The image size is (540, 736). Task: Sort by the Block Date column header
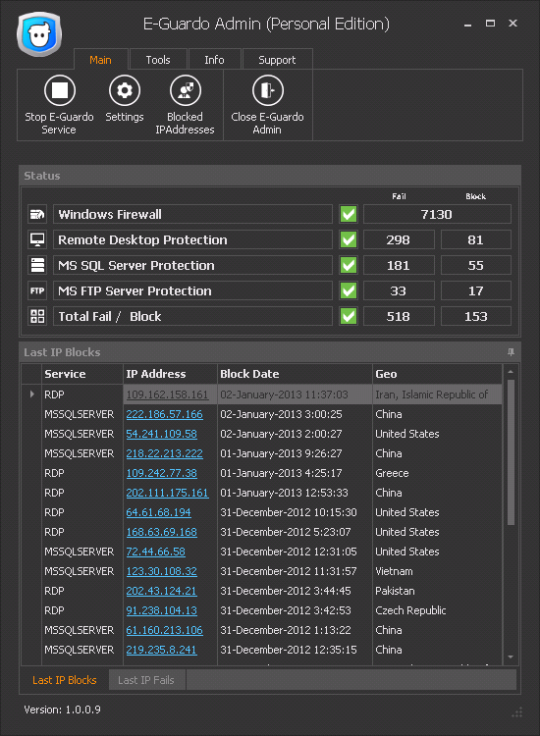295,374
